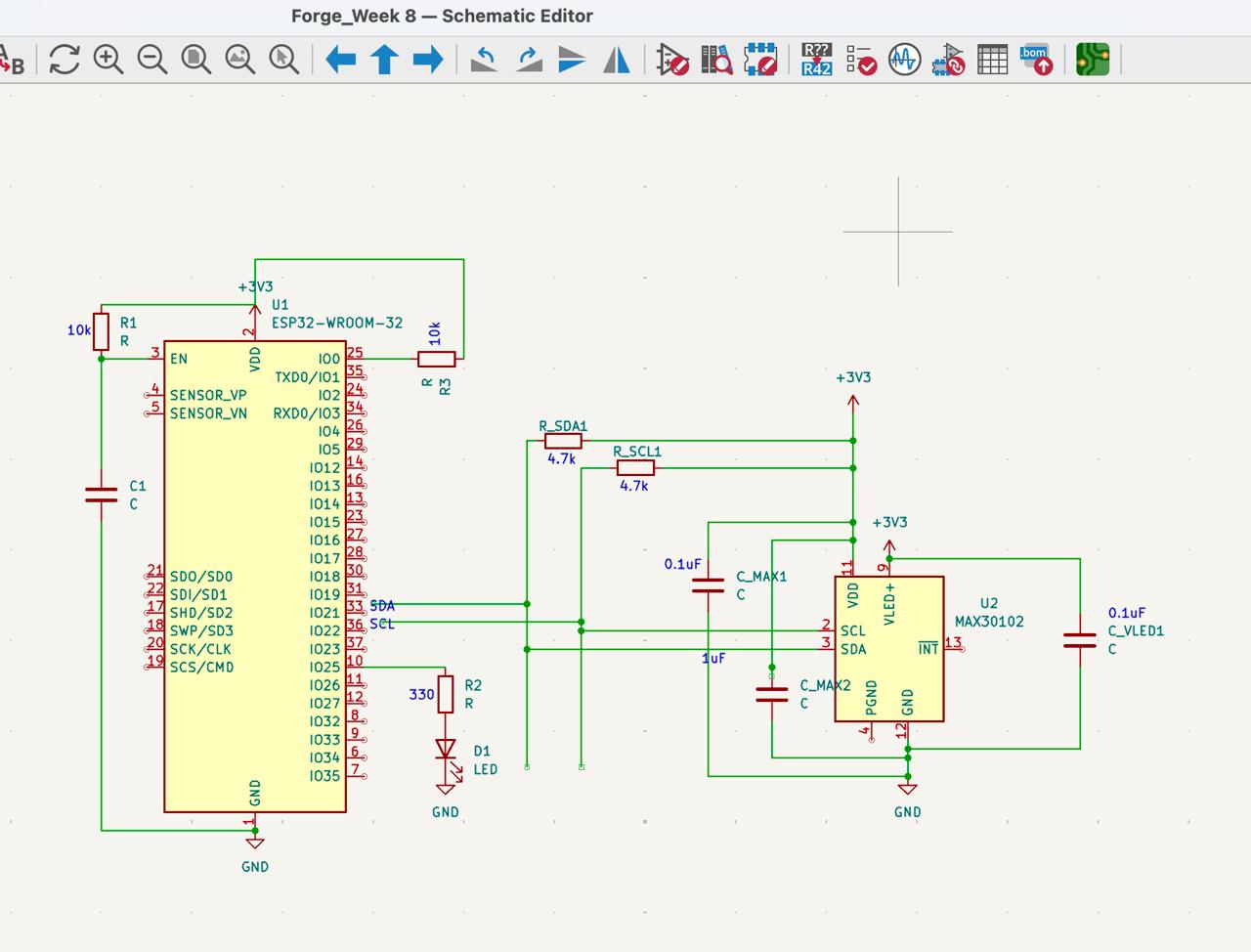Launch the circuit Simulator

(x=902, y=60)
